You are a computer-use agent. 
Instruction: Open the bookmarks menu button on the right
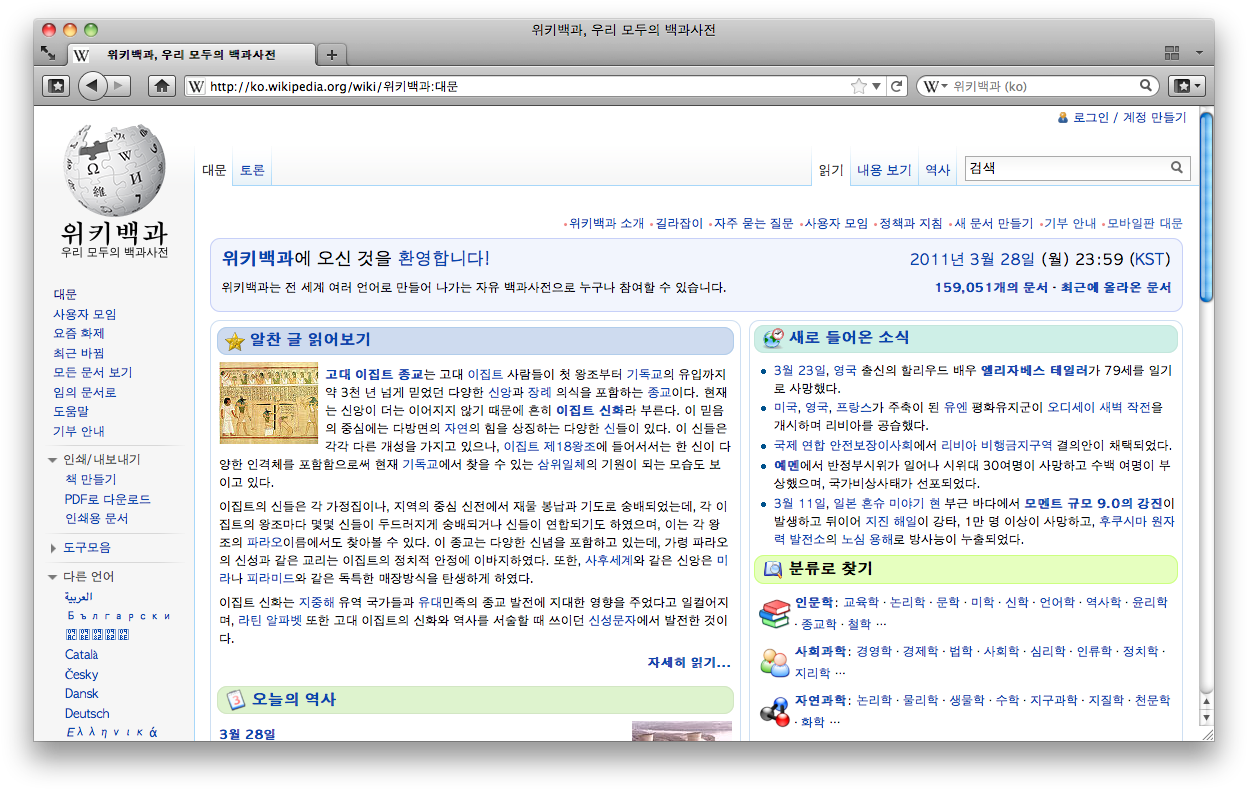(1186, 86)
